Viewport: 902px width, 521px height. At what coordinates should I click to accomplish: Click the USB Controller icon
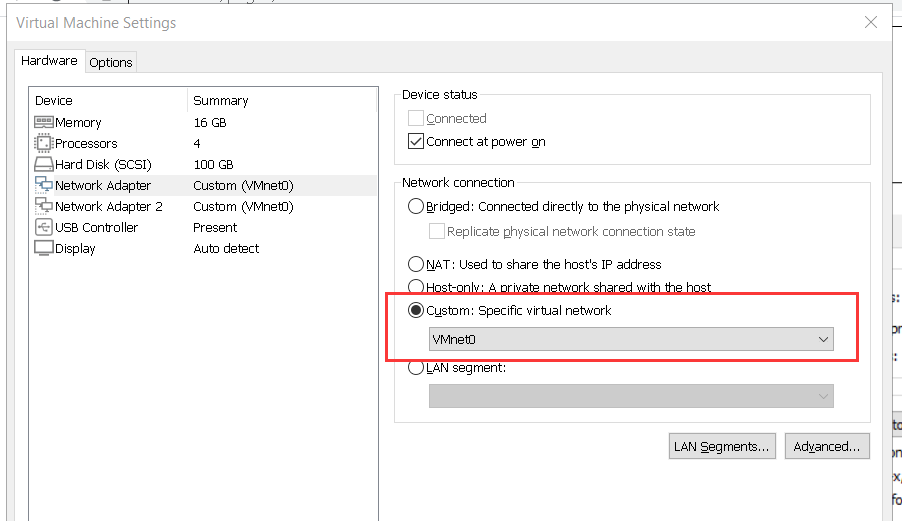tap(44, 227)
